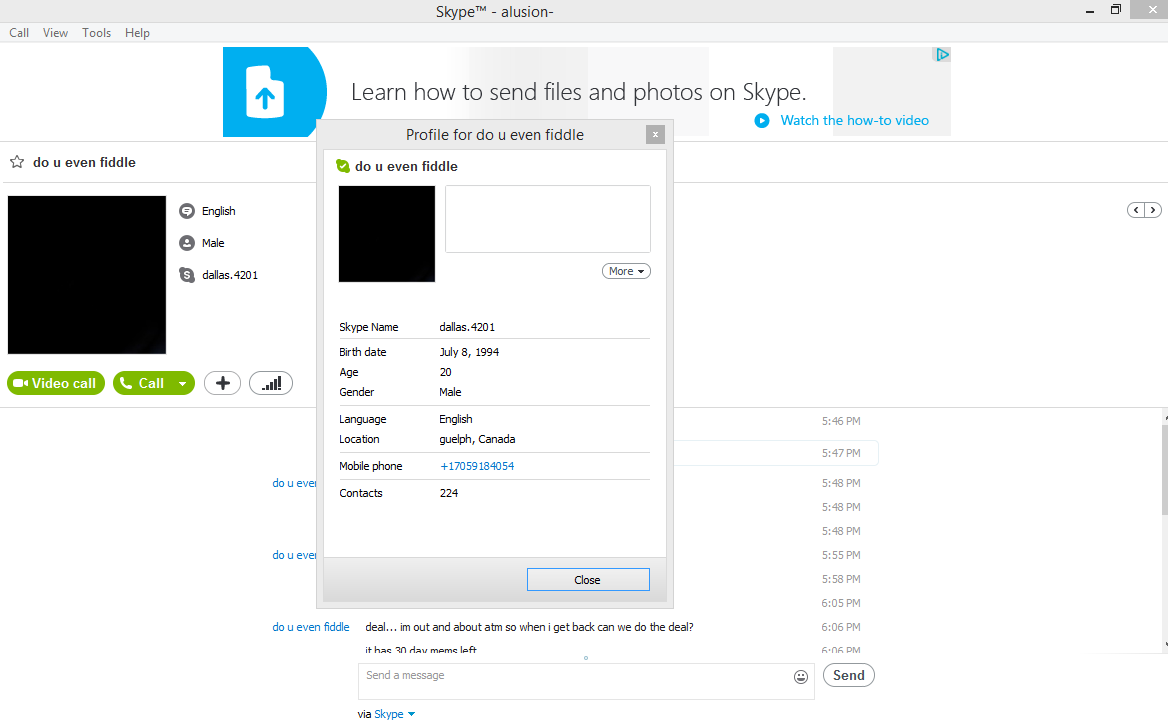Select birth date July 8, 1994
The image size is (1168, 724).
(469, 352)
